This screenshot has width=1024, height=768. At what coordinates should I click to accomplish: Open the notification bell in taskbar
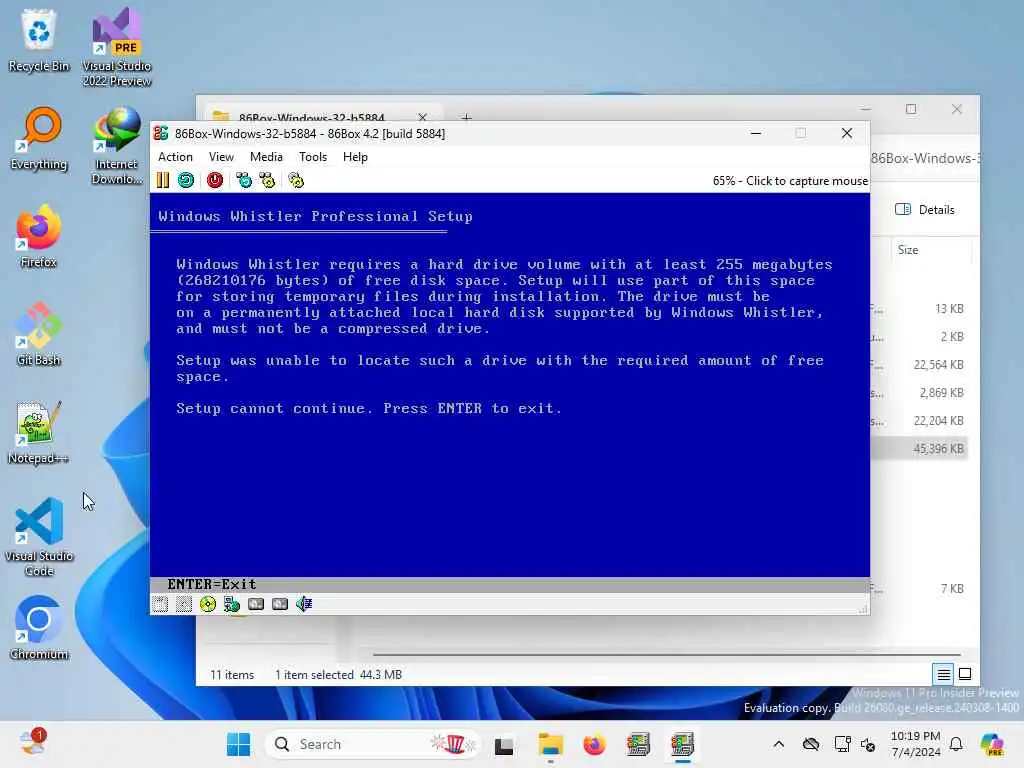tap(956, 744)
